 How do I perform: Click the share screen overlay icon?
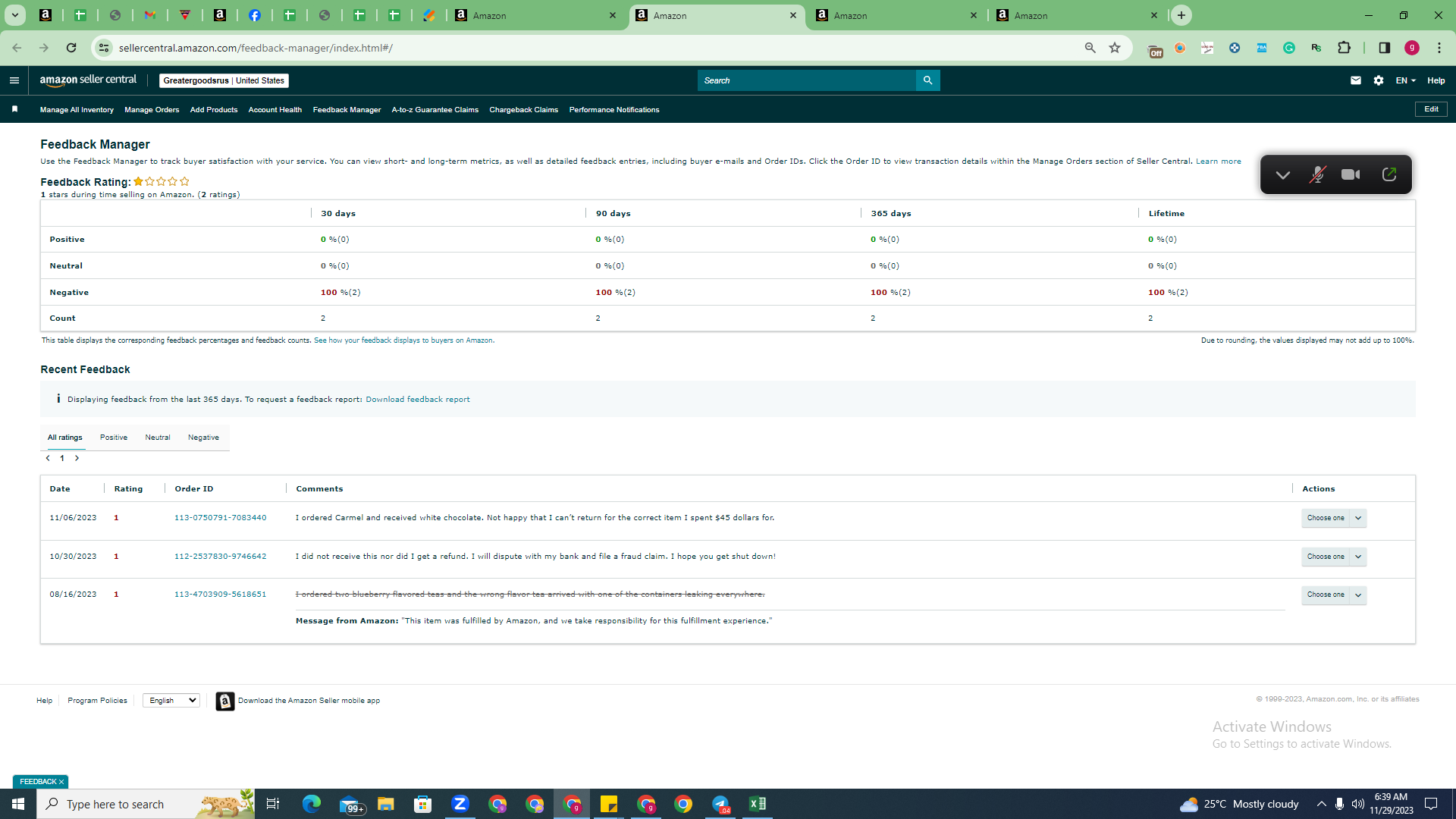(1389, 174)
